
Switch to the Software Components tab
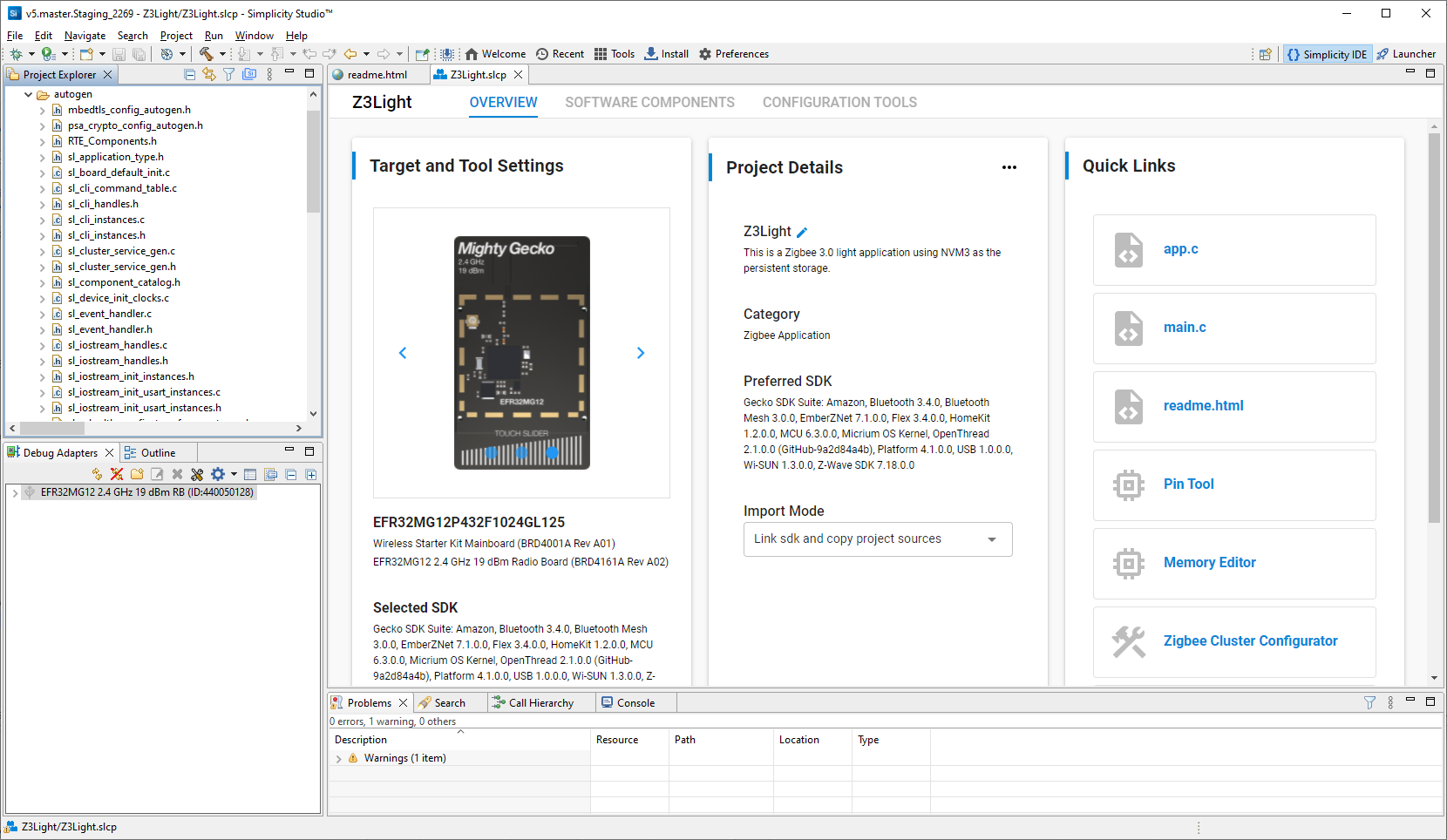tap(649, 103)
